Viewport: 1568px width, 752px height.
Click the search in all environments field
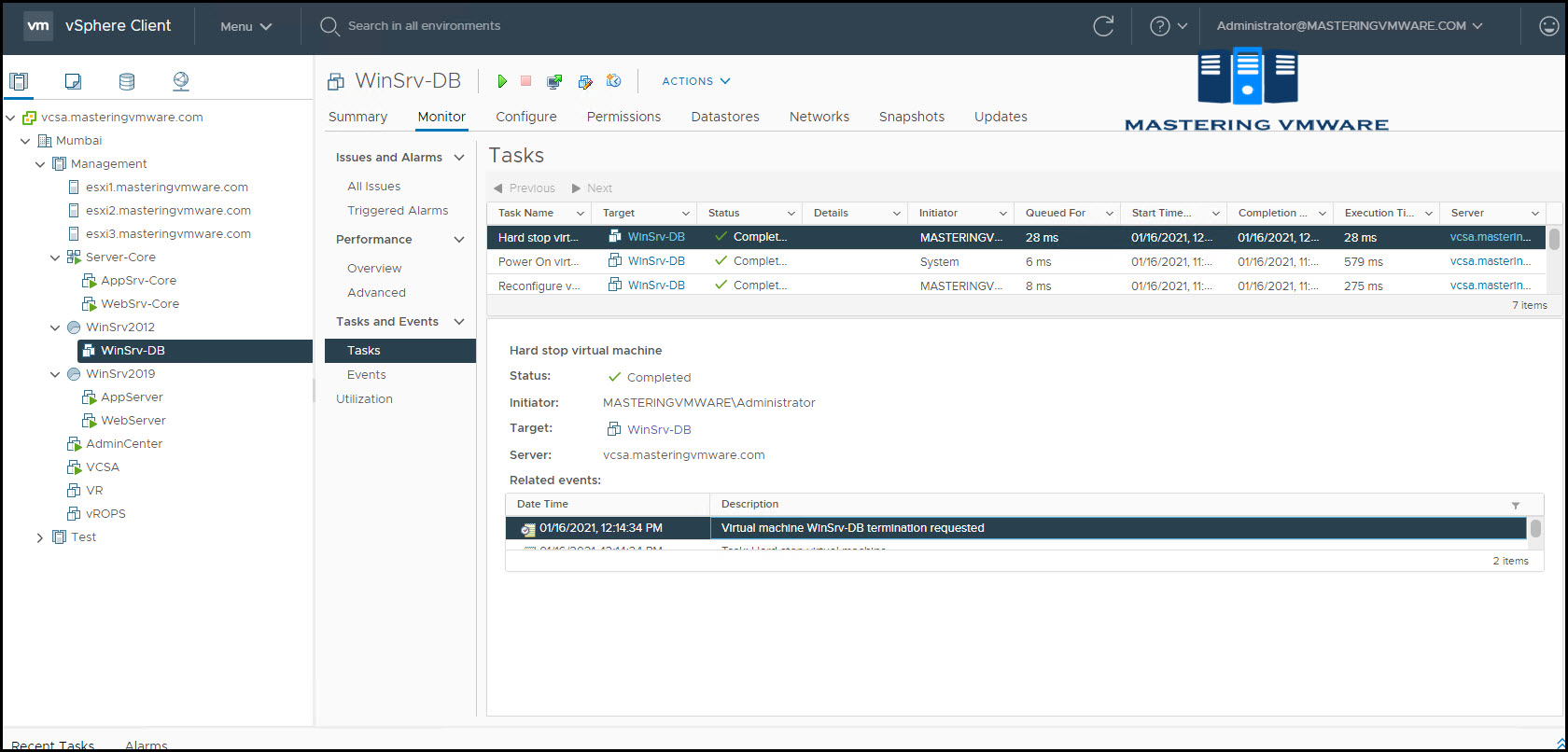click(x=424, y=26)
